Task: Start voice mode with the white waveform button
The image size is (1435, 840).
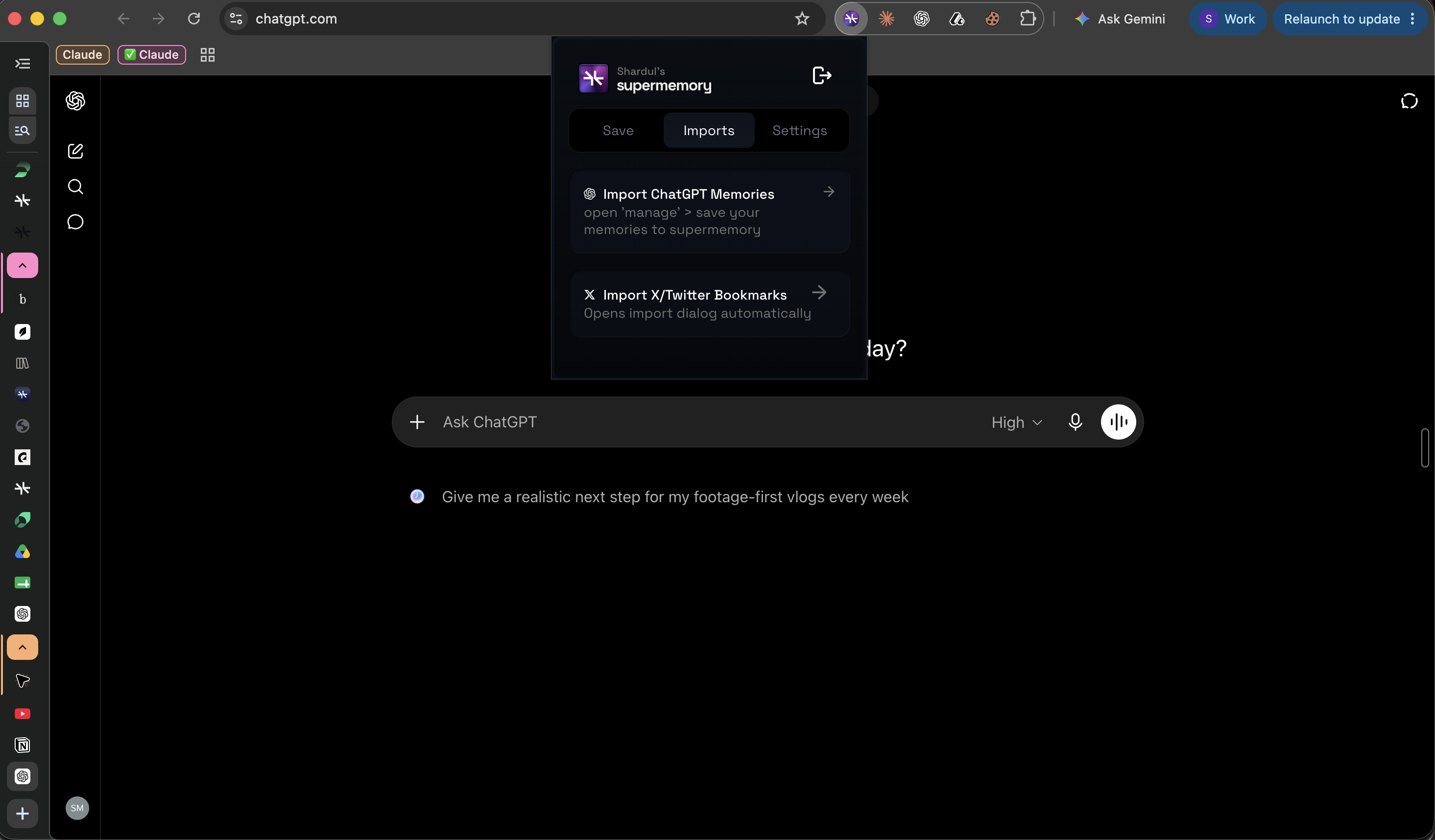Action: (1119, 421)
